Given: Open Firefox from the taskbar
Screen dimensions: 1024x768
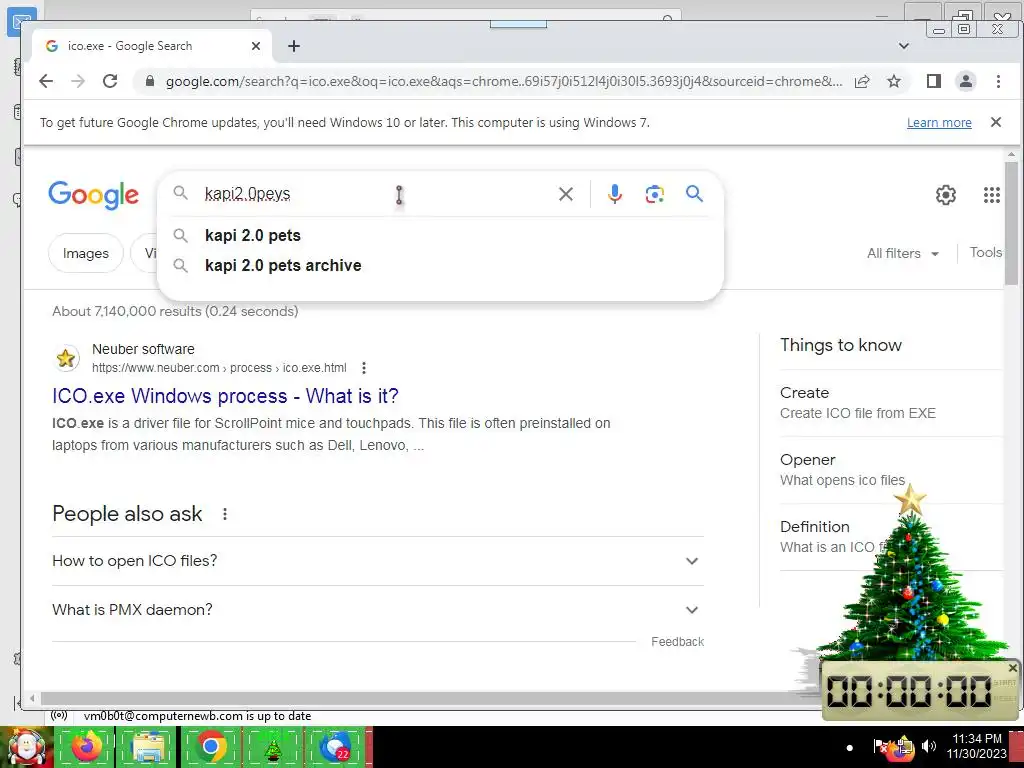Looking at the screenshot, I should (87, 747).
